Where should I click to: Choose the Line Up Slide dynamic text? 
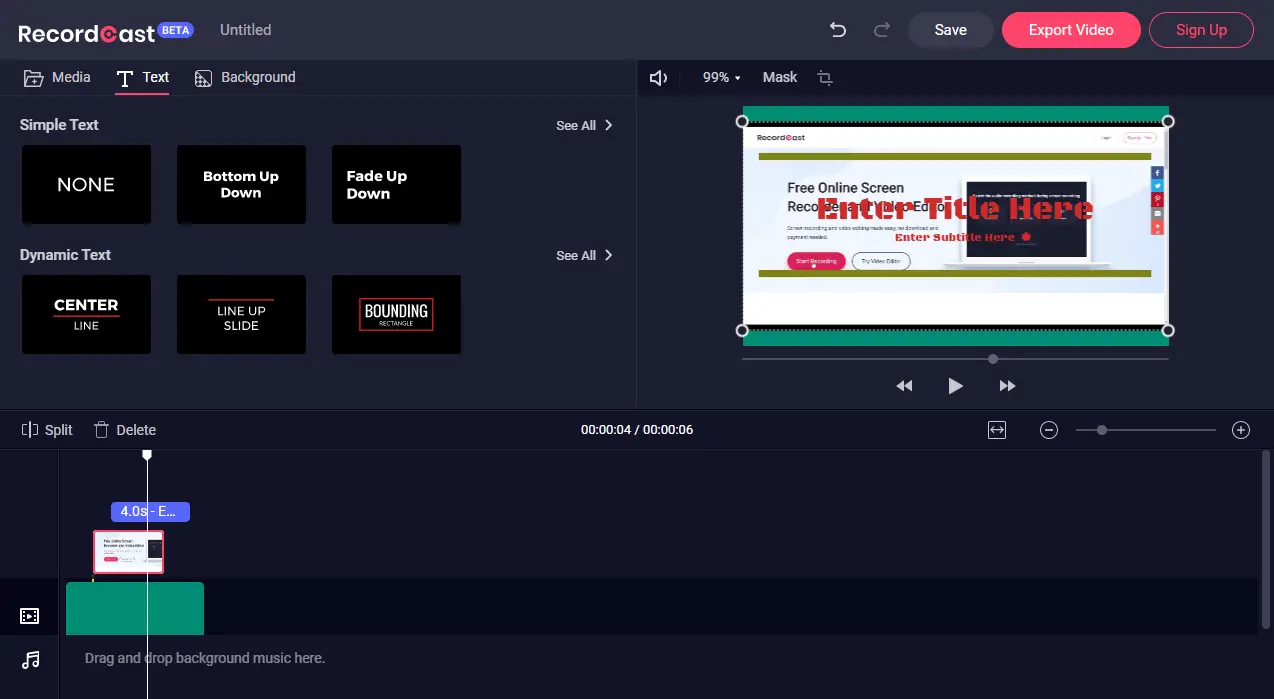(241, 314)
